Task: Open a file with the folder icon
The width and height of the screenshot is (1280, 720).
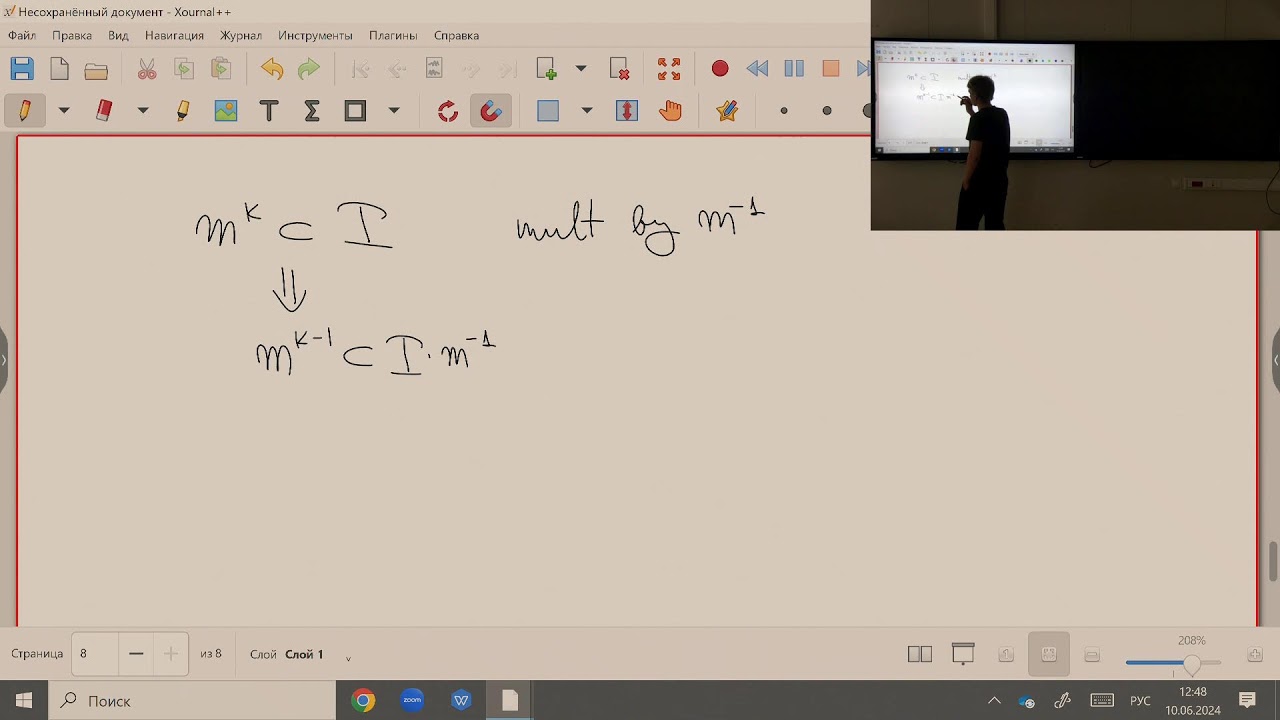Action: 96,70
